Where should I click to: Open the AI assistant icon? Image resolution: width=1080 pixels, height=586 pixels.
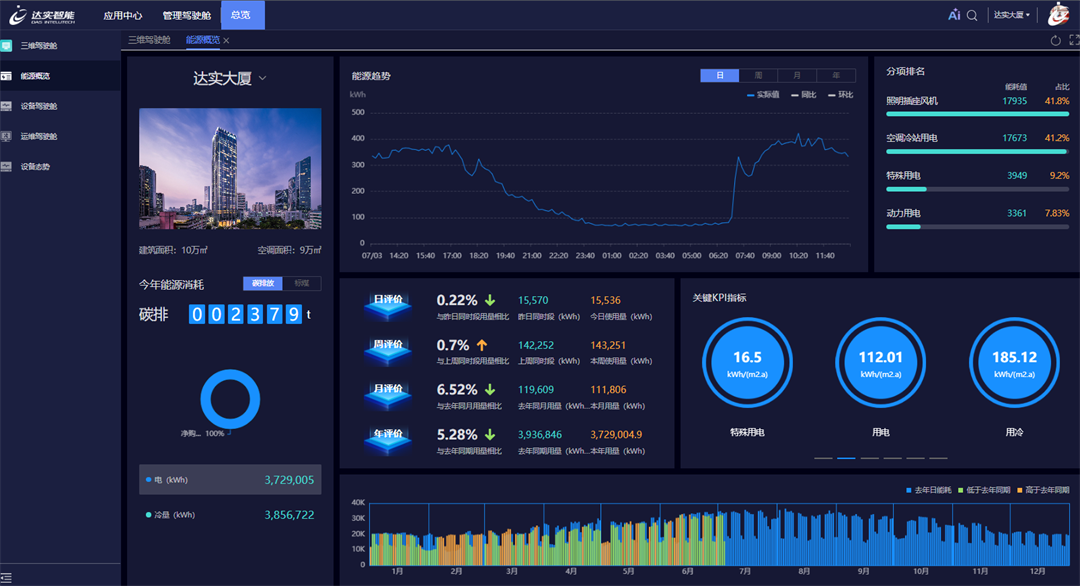tap(954, 15)
